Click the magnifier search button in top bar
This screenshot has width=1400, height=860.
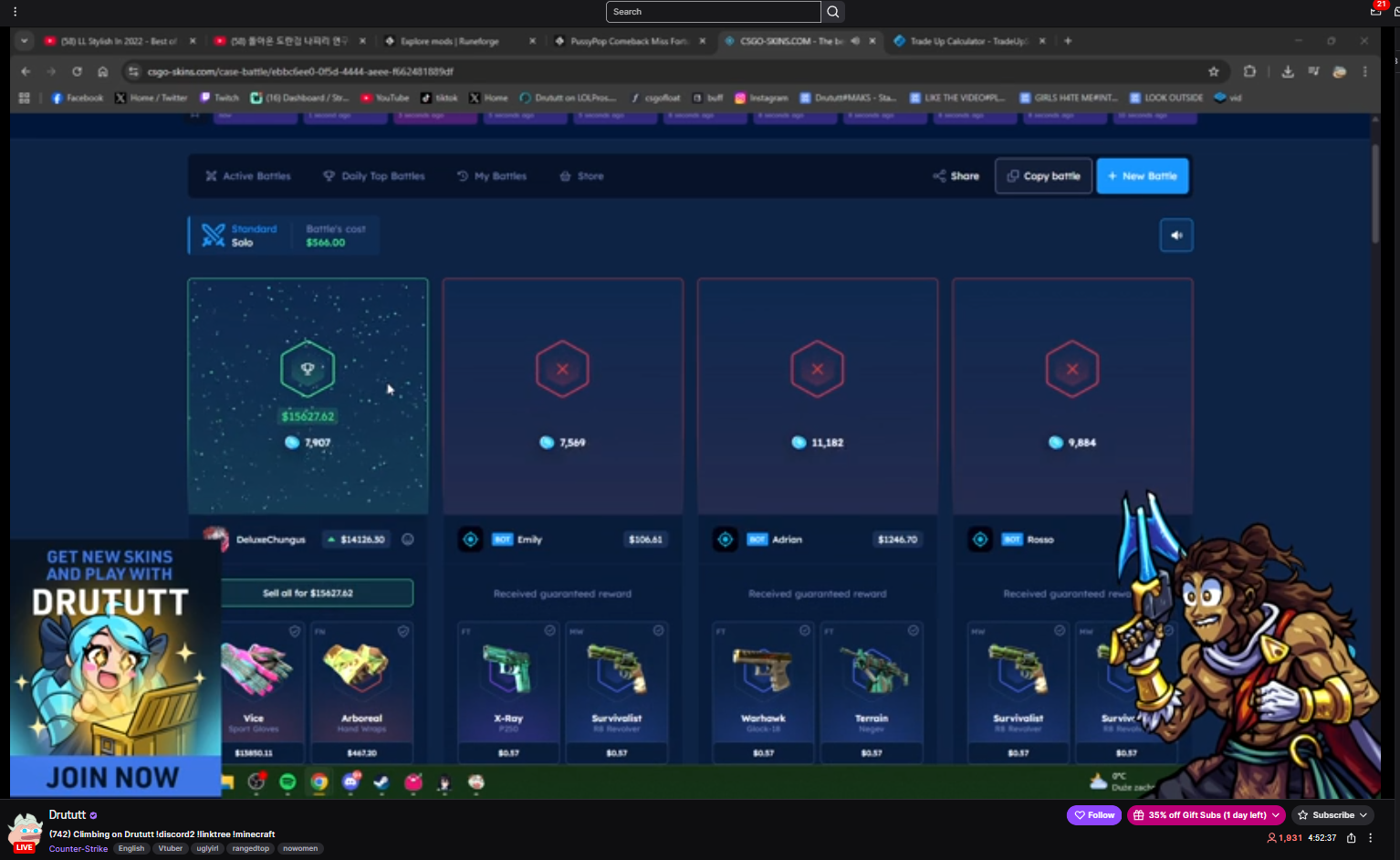(x=832, y=12)
